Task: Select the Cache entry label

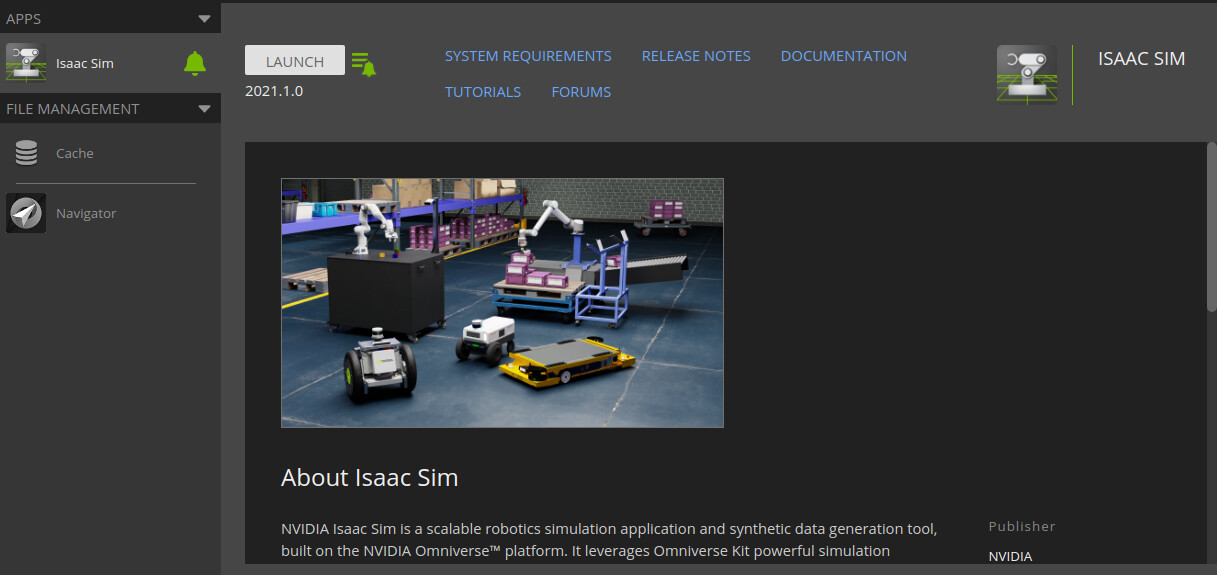Action: [x=75, y=153]
